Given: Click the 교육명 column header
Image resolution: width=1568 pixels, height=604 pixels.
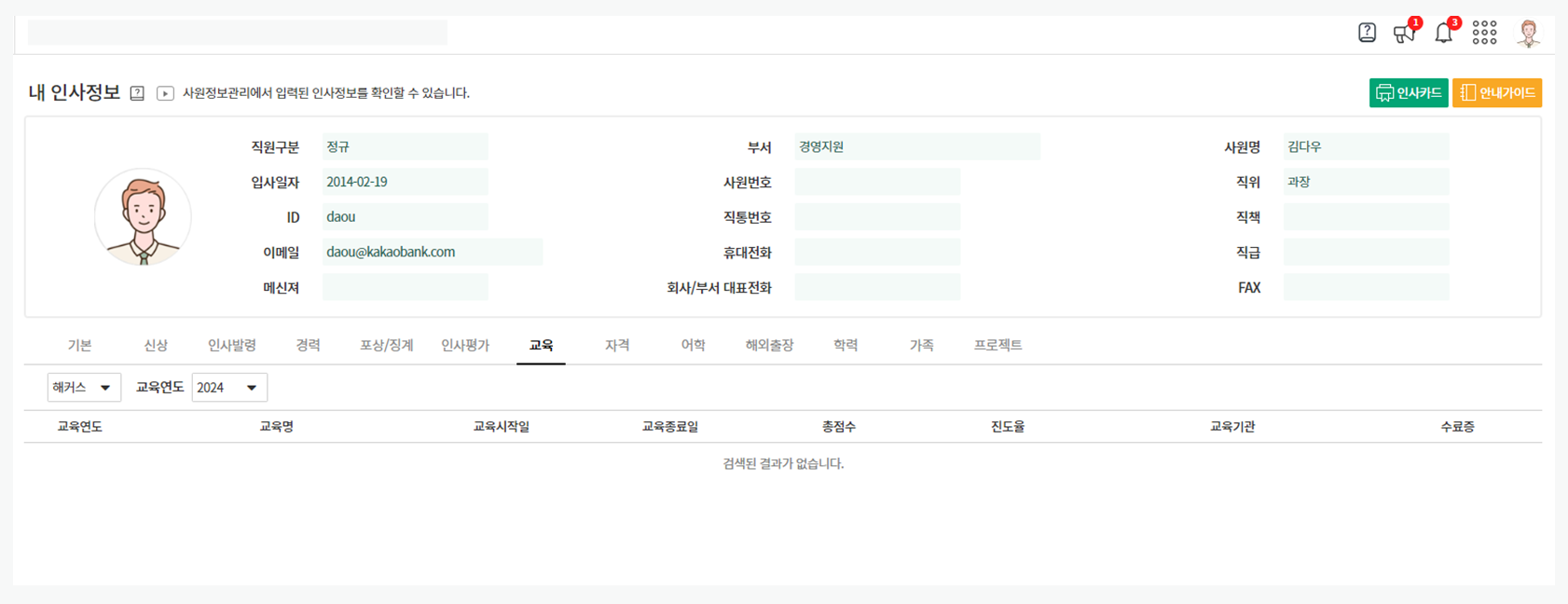Looking at the screenshot, I should 277,427.
